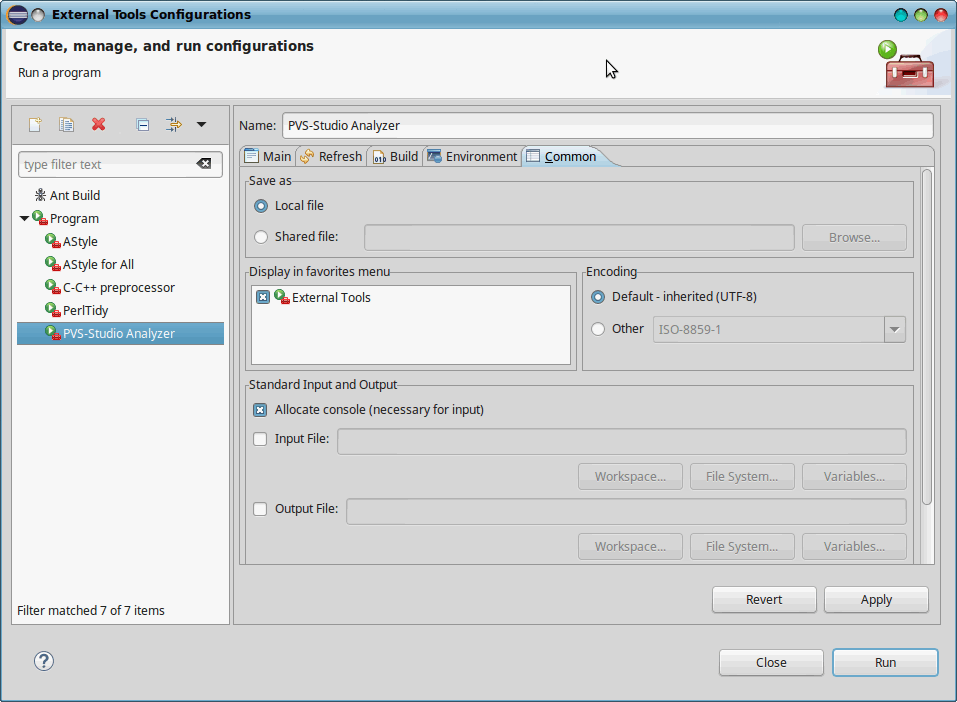
Task: Select the Shared file radio button
Action: (x=261, y=237)
